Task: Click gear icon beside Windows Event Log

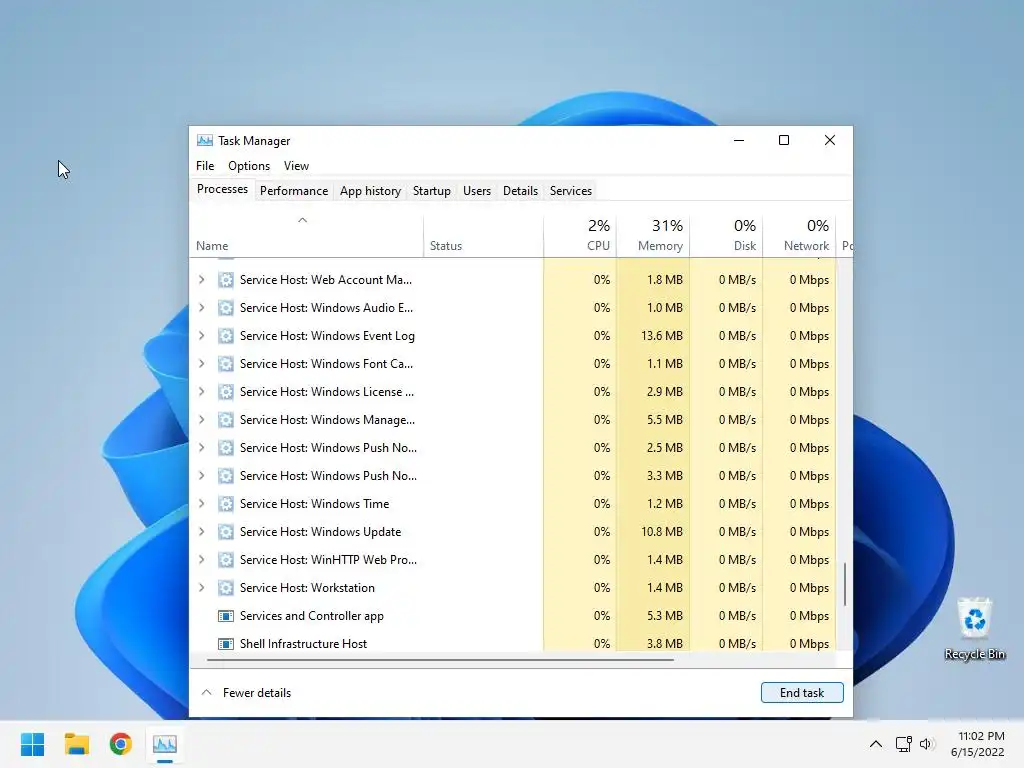Action: [x=225, y=336]
